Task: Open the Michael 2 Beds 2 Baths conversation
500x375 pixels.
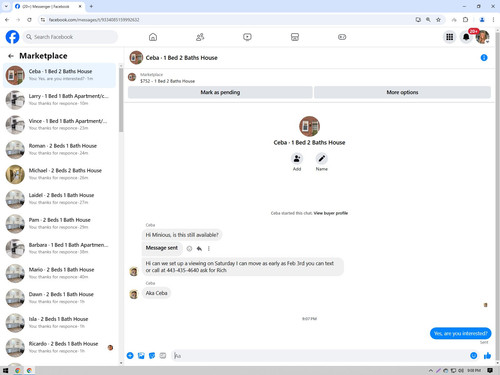Action: point(59,174)
